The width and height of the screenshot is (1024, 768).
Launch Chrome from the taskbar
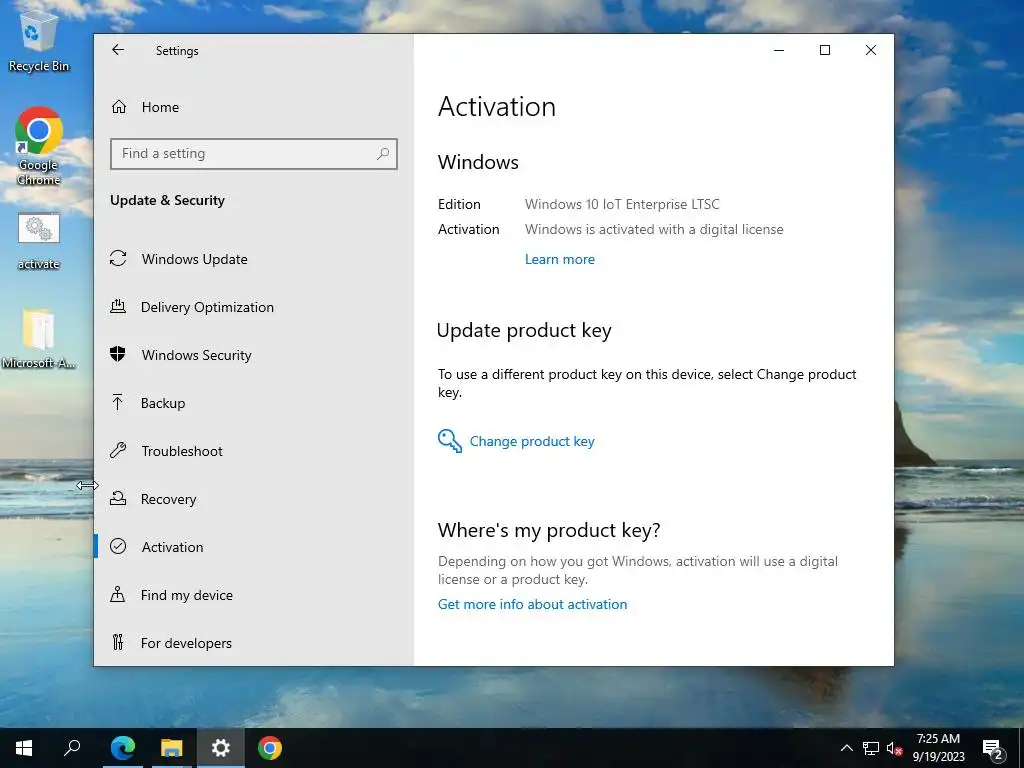tap(270, 748)
